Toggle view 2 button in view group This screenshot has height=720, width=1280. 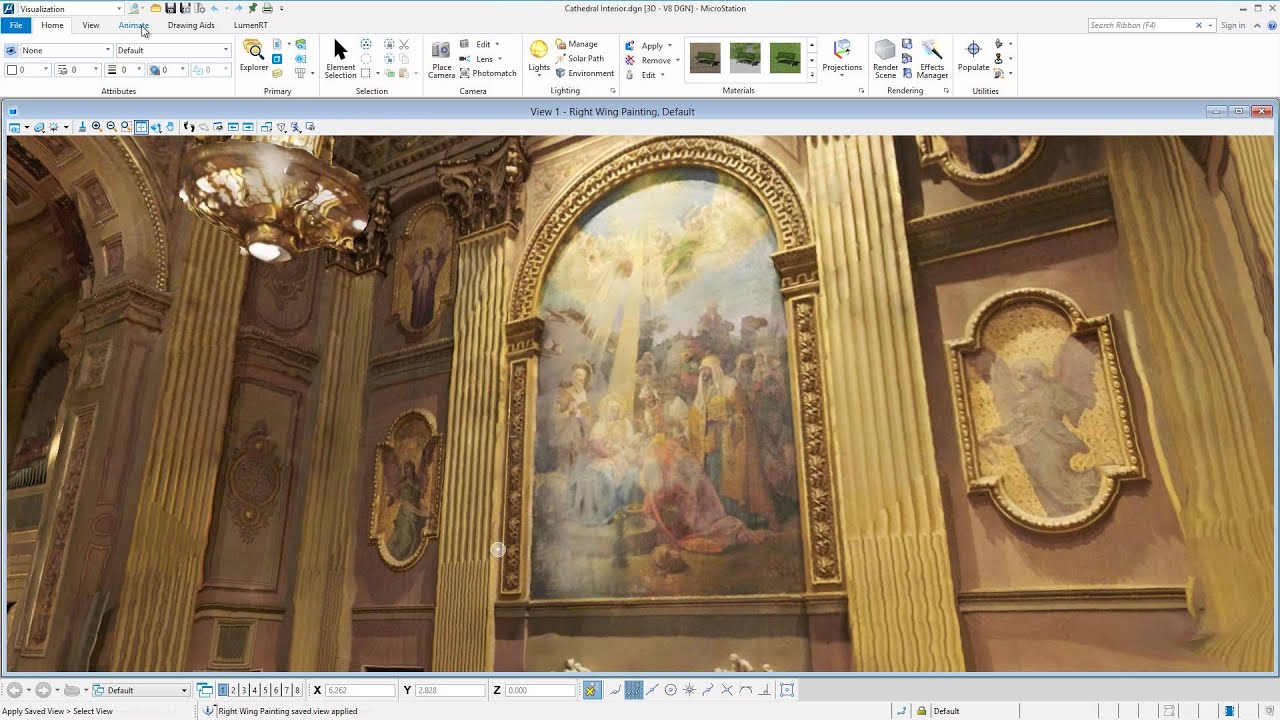point(233,690)
